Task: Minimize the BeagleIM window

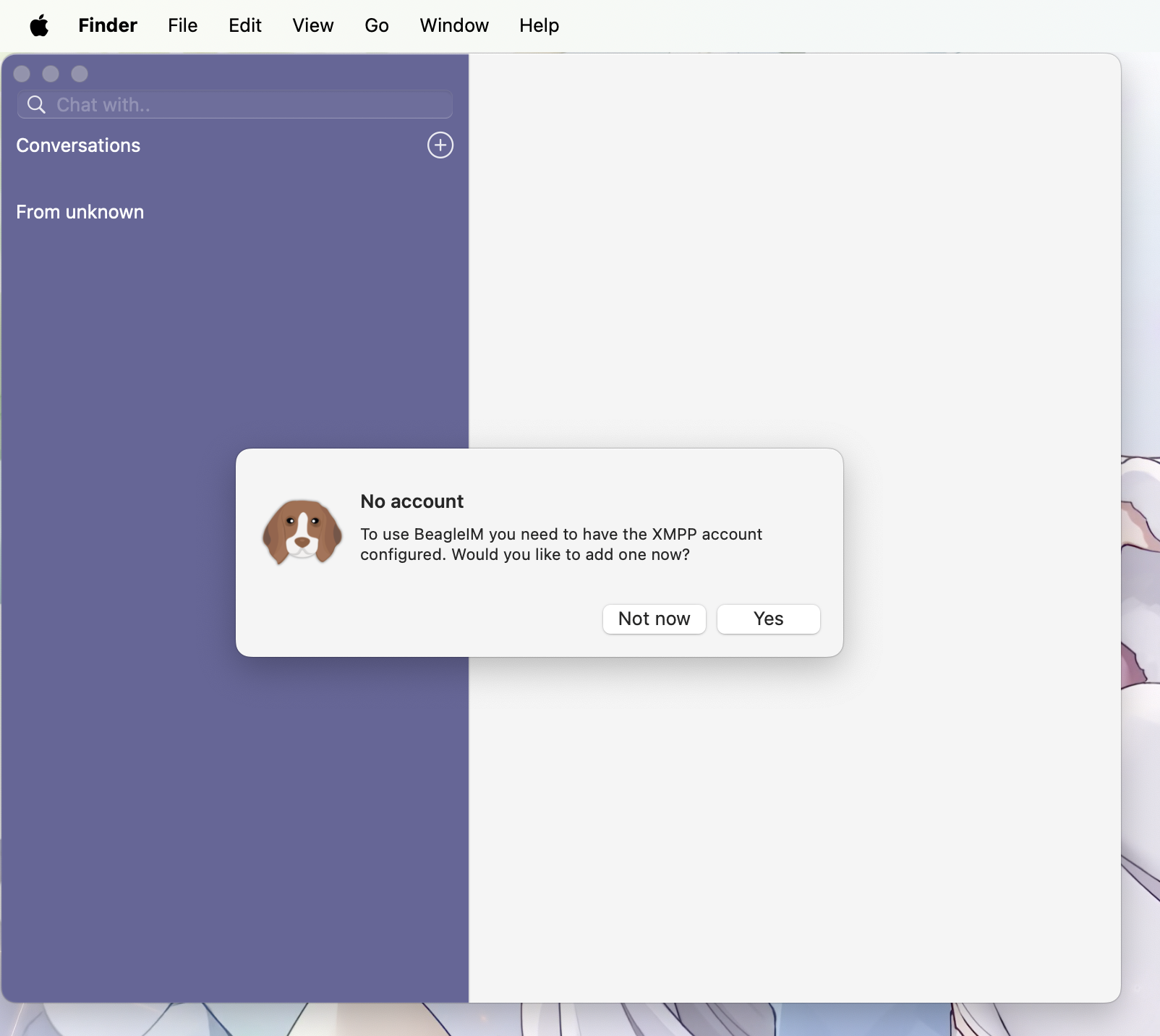Action: pyautogui.click(x=51, y=74)
